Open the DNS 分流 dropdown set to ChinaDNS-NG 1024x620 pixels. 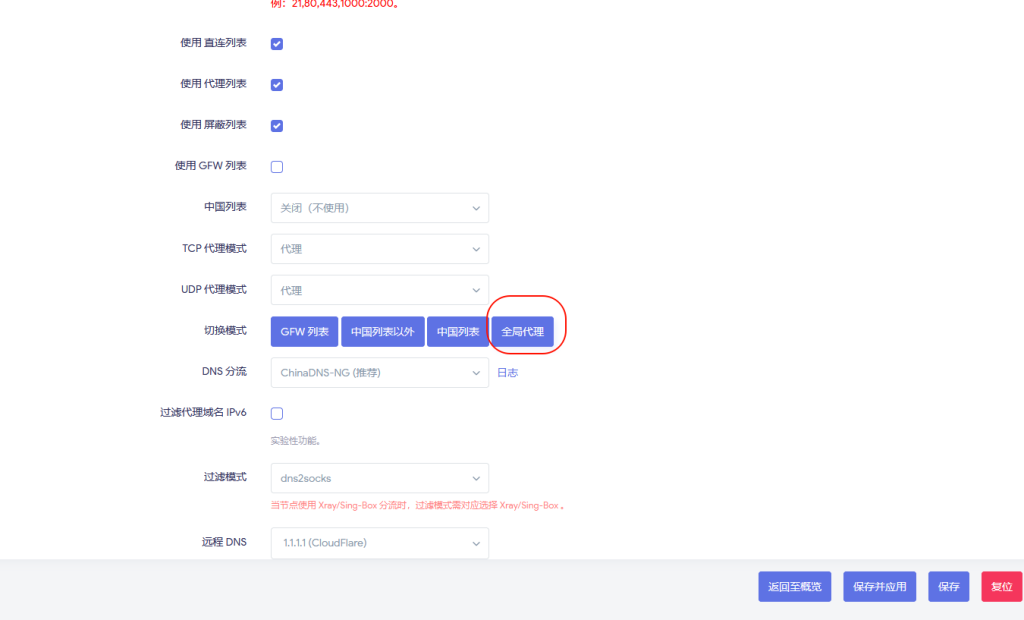(379, 371)
